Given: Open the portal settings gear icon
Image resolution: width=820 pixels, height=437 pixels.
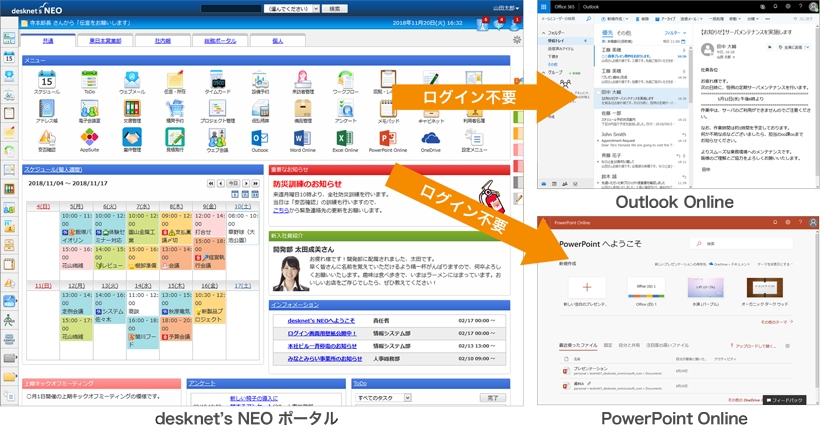Looking at the screenshot, I should [x=517, y=40].
